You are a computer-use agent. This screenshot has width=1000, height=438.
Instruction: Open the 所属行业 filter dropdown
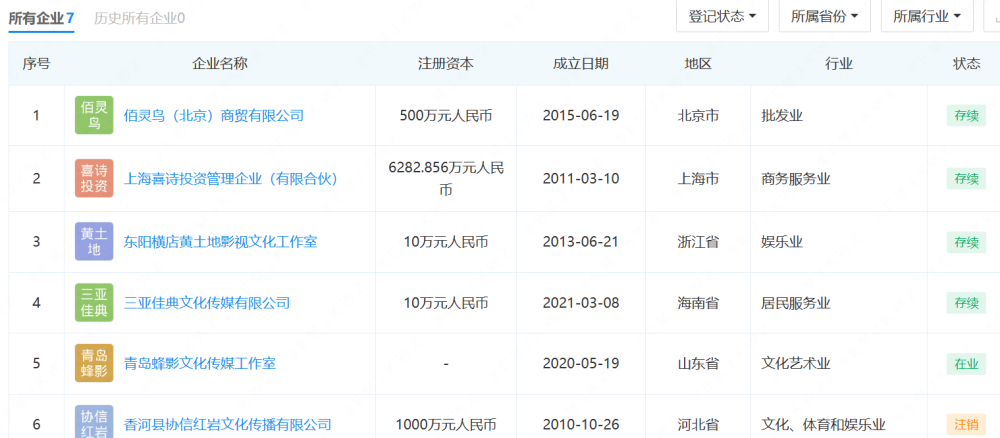click(x=926, y=16)
